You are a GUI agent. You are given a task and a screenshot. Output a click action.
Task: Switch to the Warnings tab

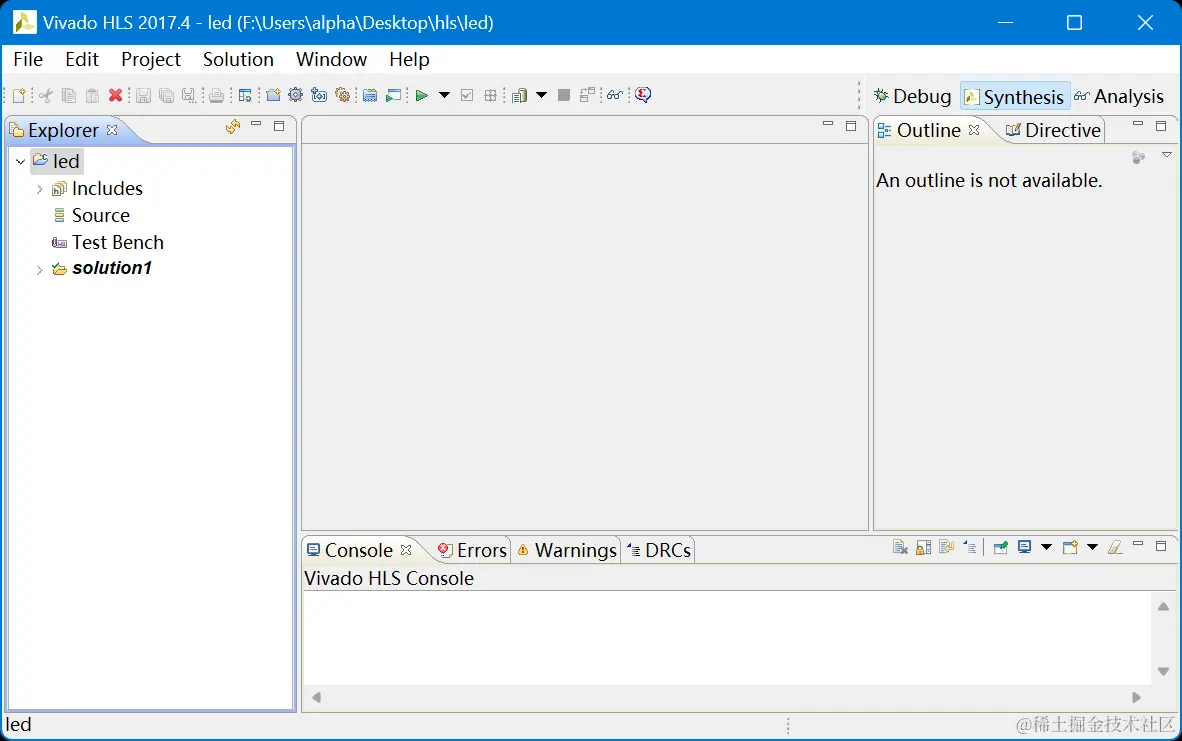[567, 550]
